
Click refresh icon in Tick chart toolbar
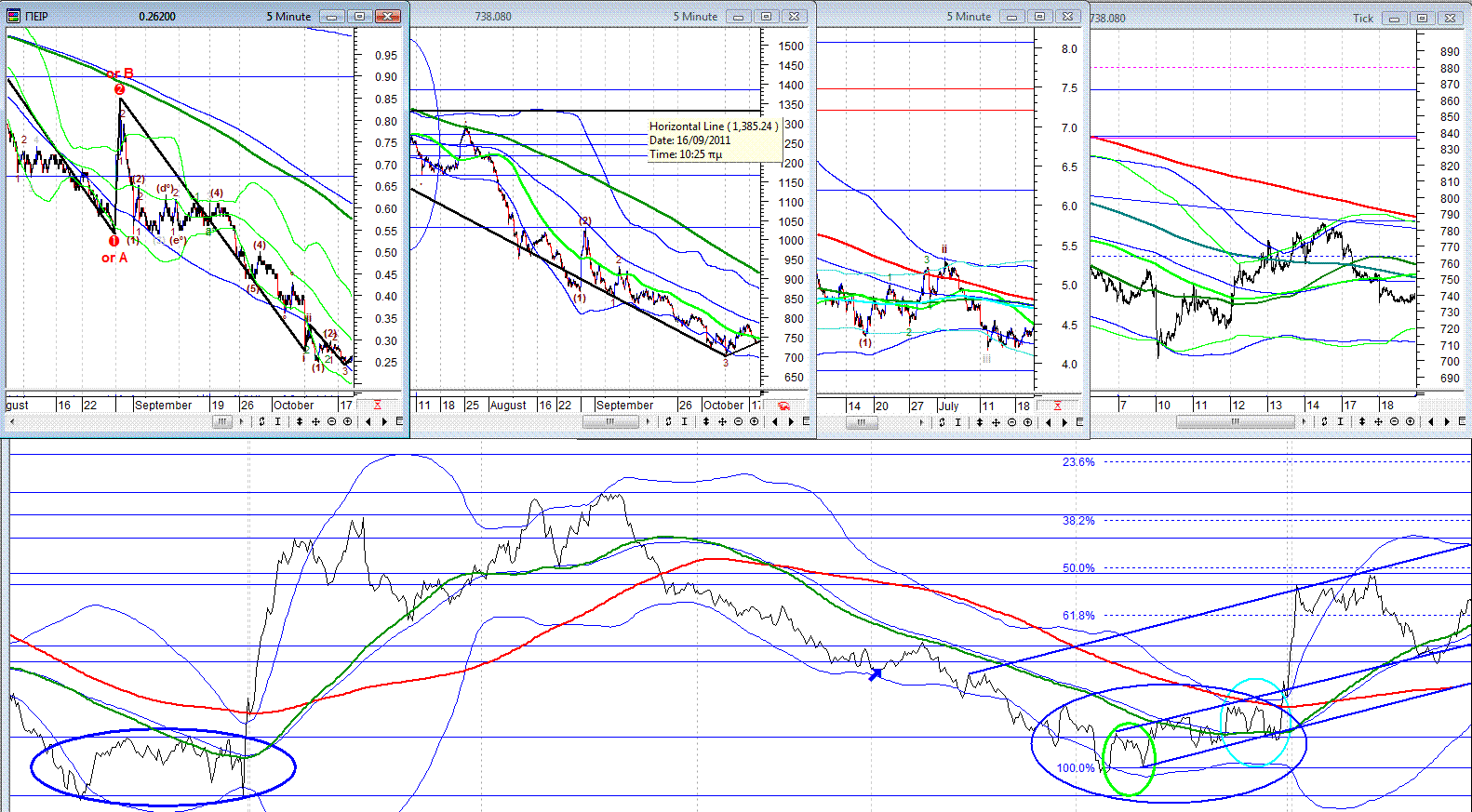[x=1324, y=421]
